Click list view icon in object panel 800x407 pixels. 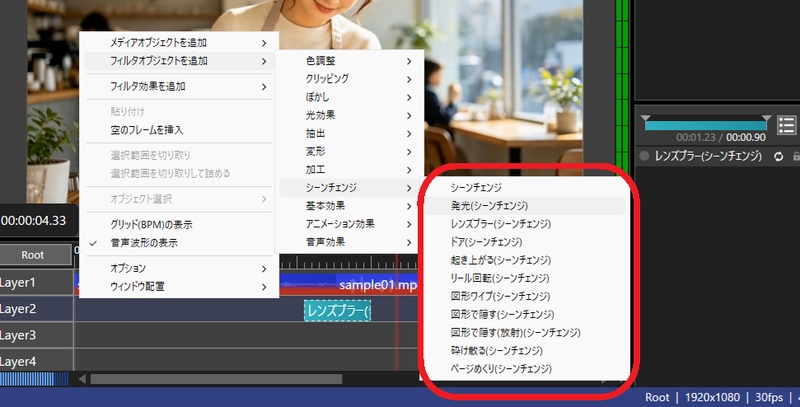point(787,125)
